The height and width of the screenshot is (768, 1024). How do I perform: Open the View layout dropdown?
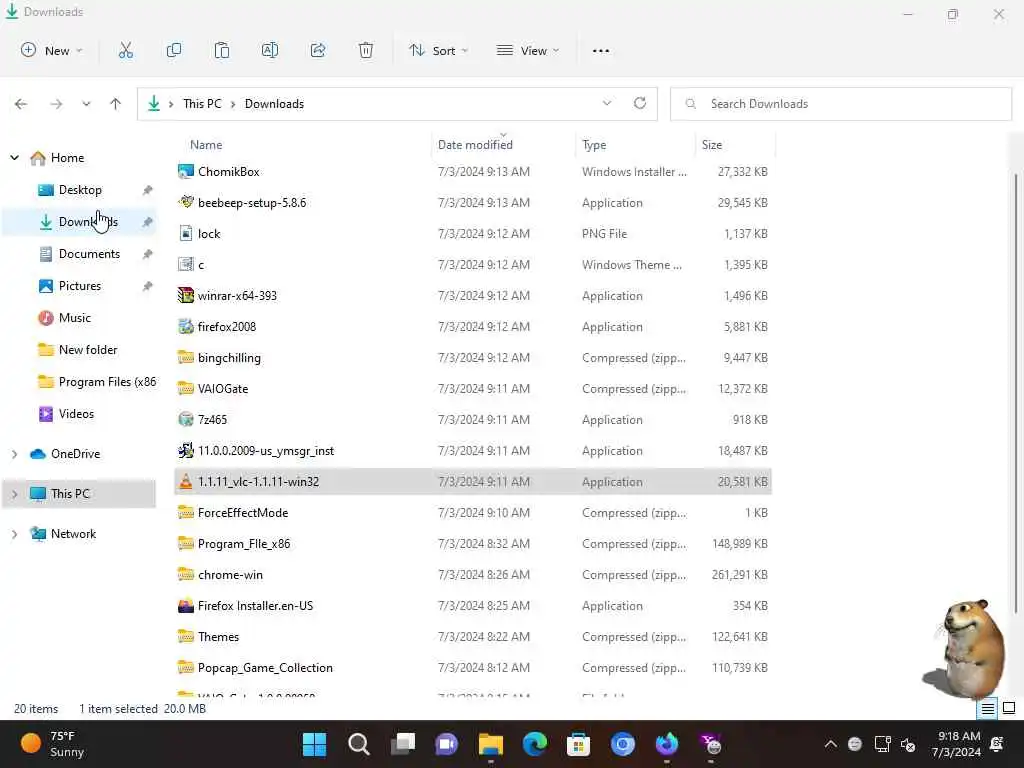click(528, 50)
